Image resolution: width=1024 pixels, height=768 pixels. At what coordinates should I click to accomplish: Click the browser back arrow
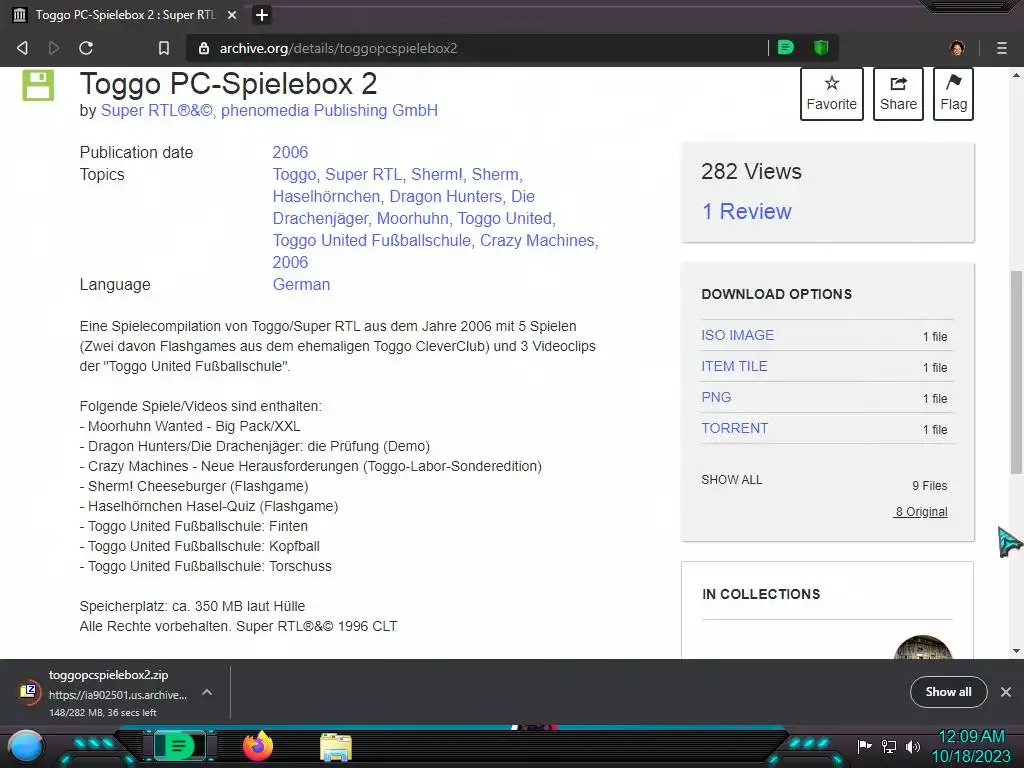coord(22,48)
